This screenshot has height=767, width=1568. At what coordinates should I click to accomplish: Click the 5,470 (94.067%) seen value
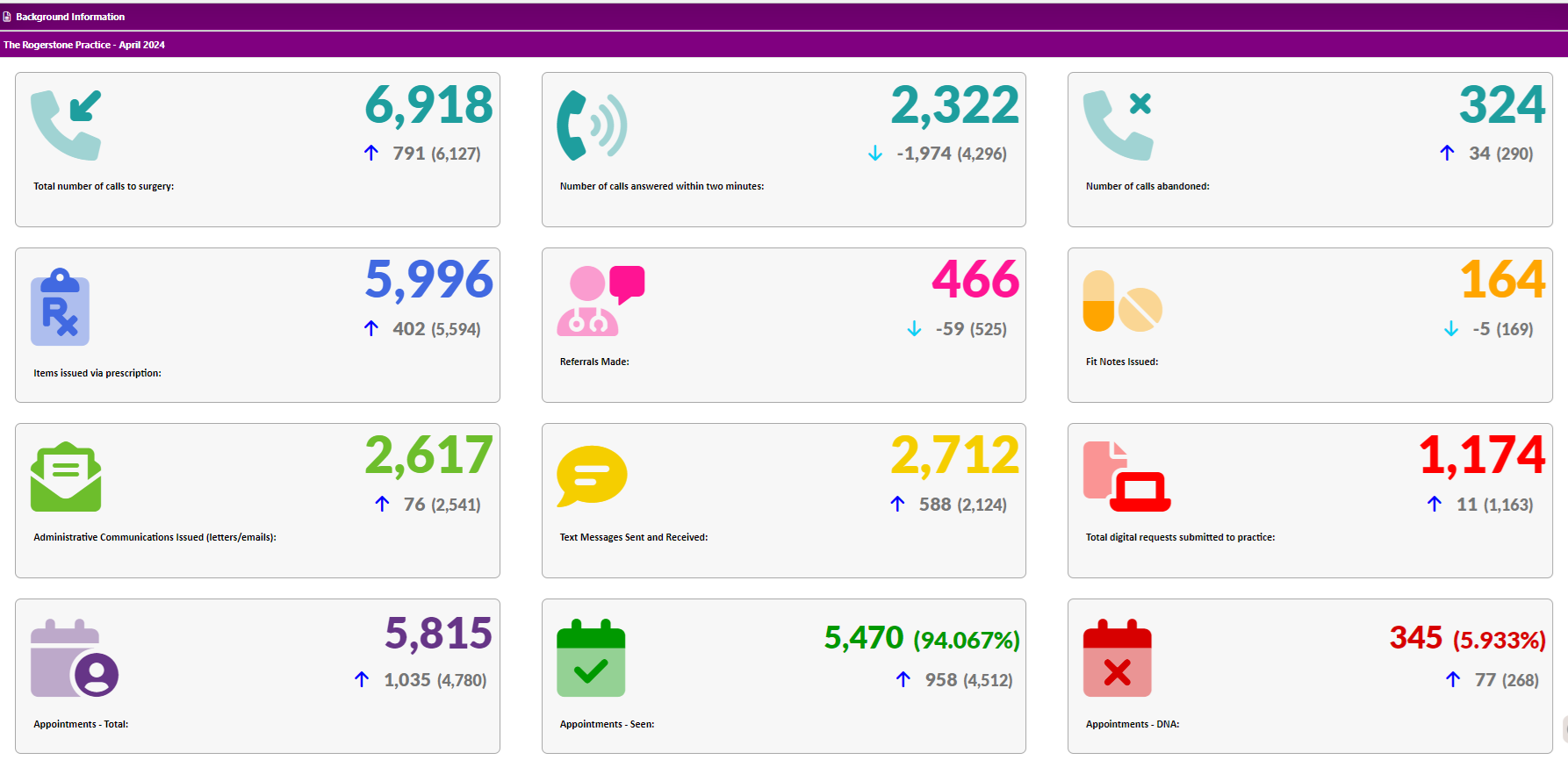[x=922, y=638]
